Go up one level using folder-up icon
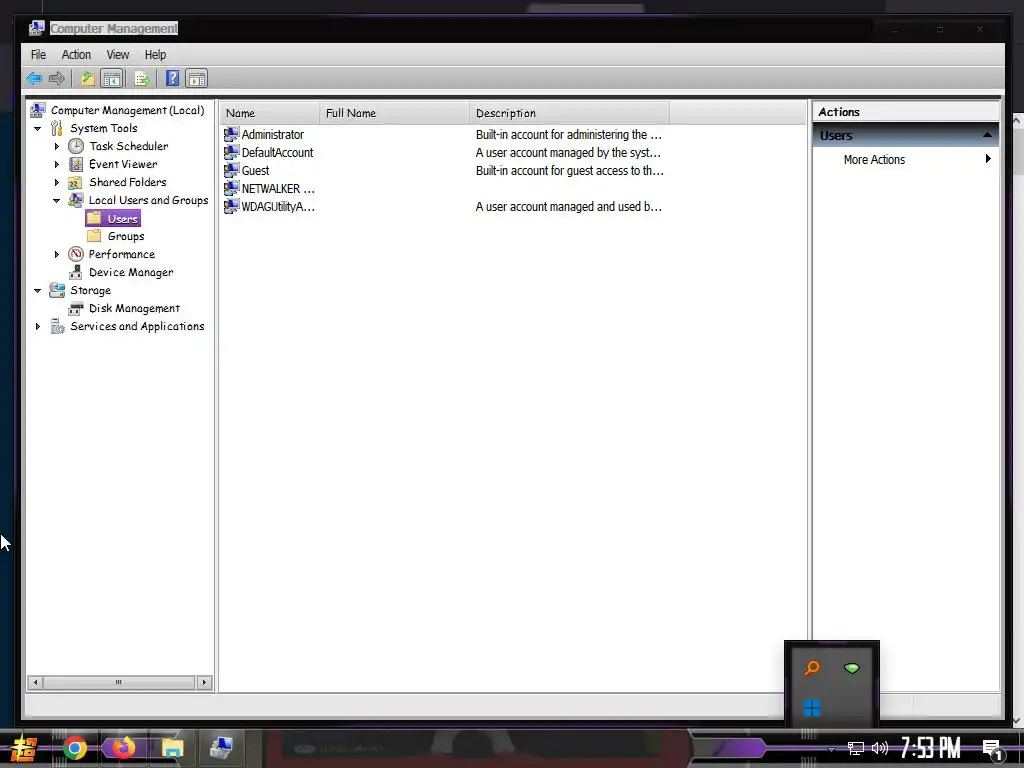The width and height of the screenshot is (1024, 768). coord(88,79)
